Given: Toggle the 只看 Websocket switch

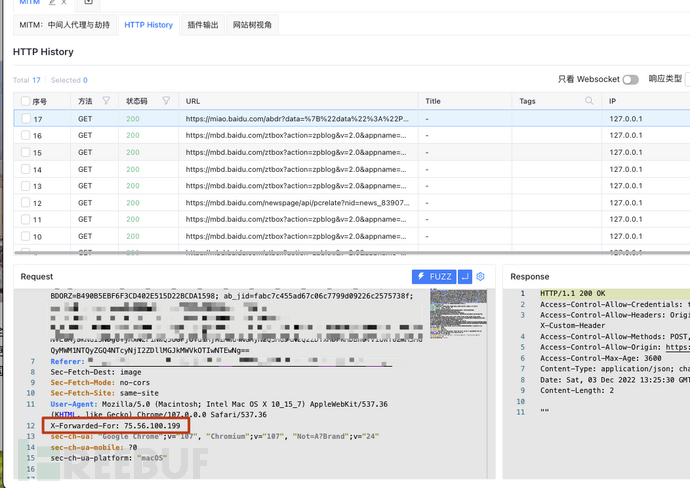Looking at the screenshot, I should click(631, 80).
